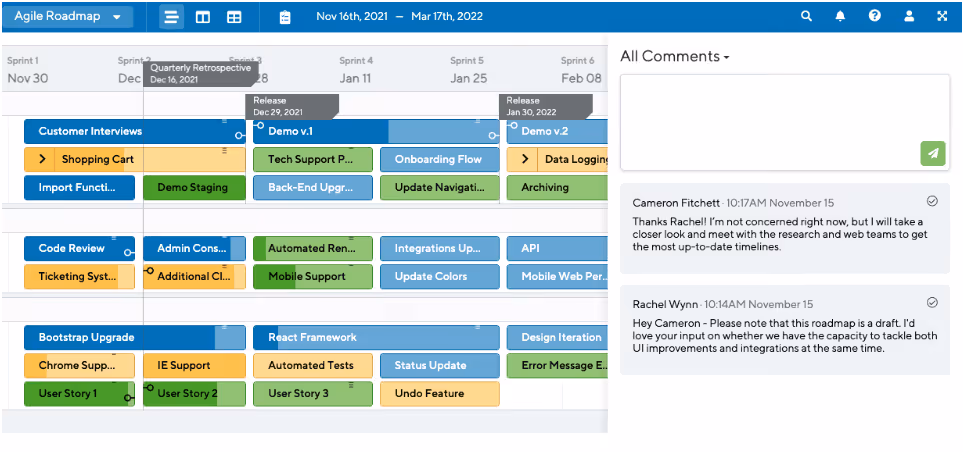The image size is (963, 452).
Task: Open the user profile icon
Action: [x=909, y=17]
